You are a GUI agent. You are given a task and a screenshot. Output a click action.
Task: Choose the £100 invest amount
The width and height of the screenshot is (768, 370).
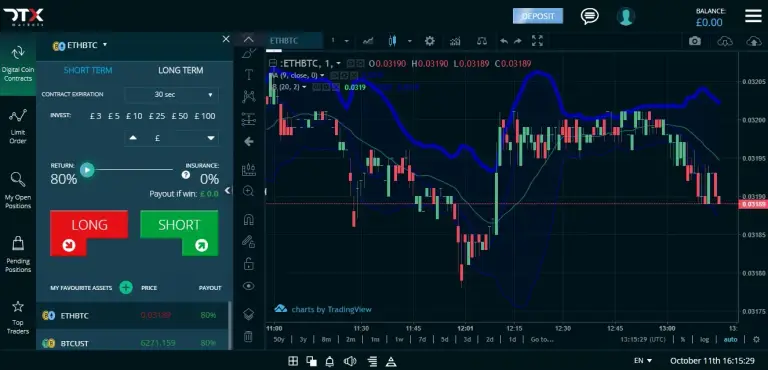click(x=205, y=117)
